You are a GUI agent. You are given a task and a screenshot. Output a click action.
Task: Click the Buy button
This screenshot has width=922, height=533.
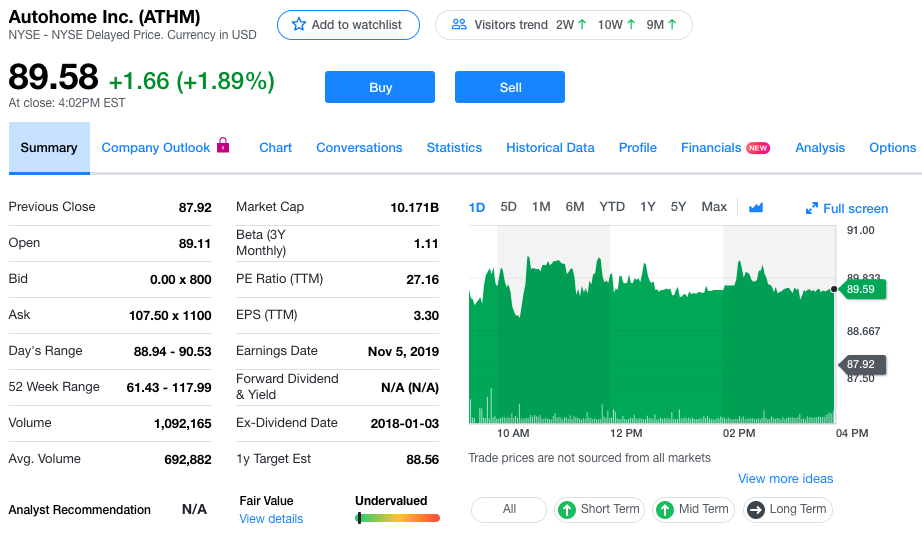(380, 87)
